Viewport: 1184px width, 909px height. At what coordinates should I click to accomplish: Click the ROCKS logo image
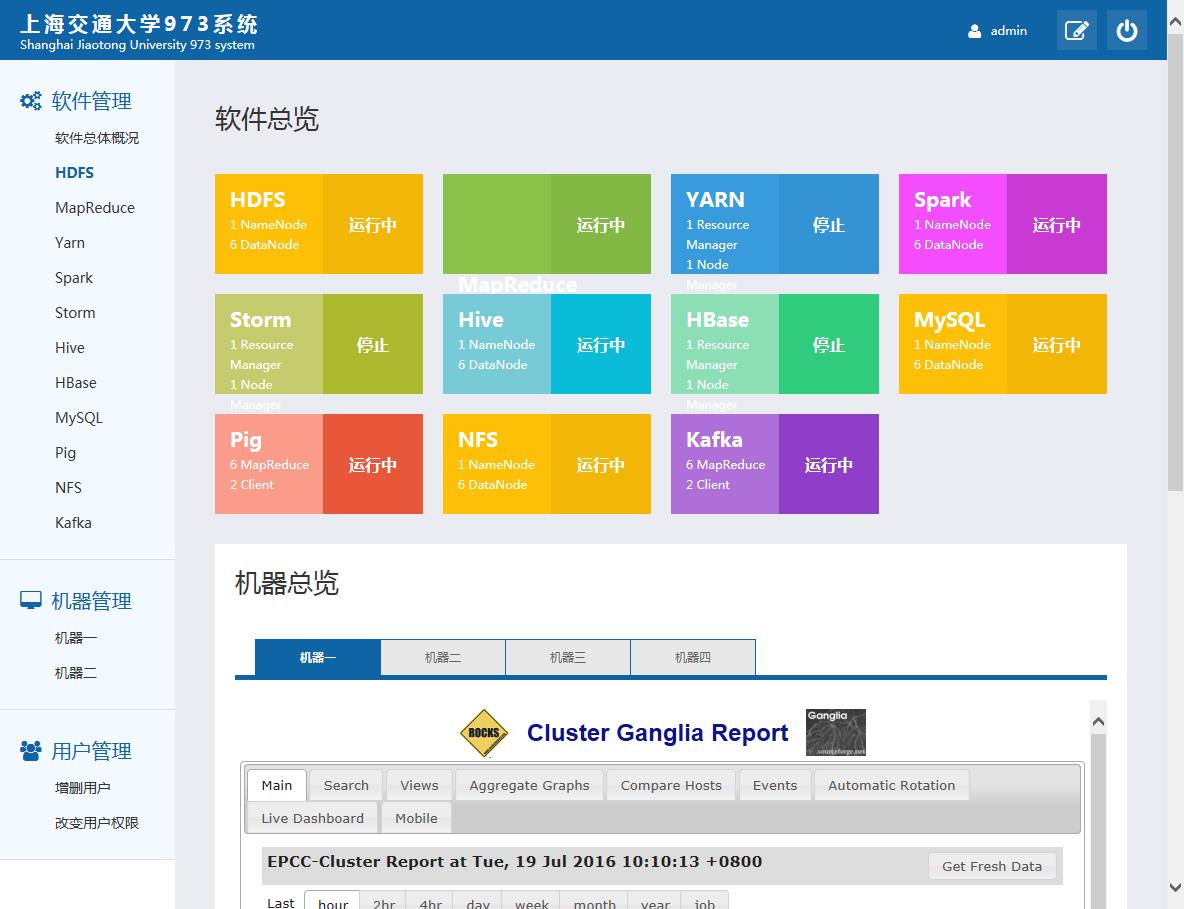coord(484,733)
